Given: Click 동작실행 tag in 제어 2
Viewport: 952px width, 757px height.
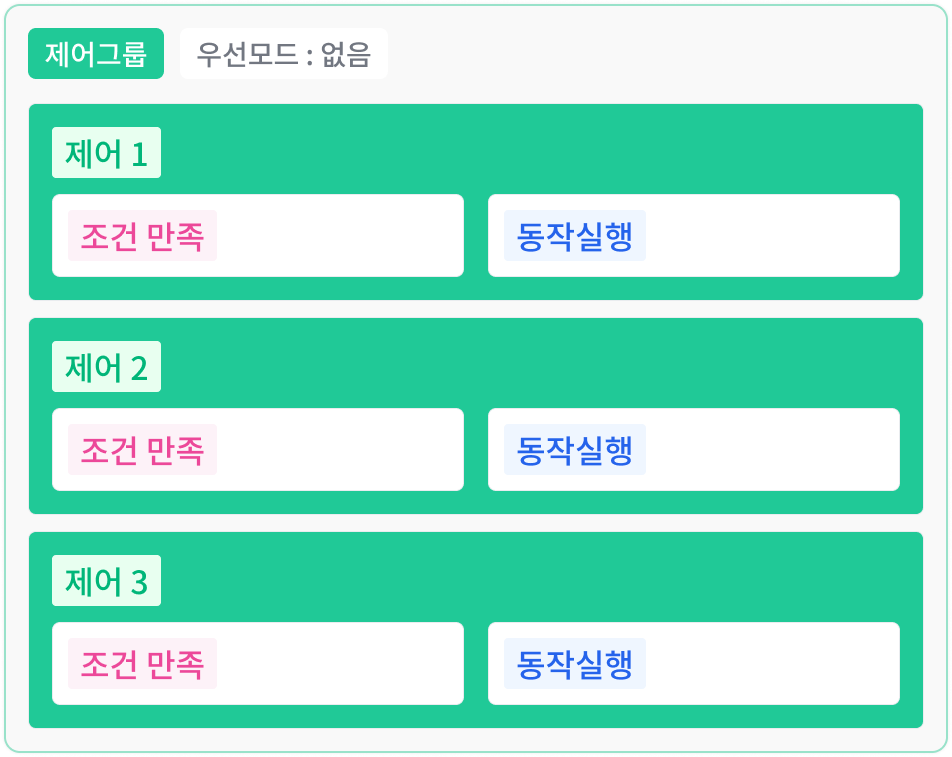Looking at the screenshot, I should pos(575,450).
